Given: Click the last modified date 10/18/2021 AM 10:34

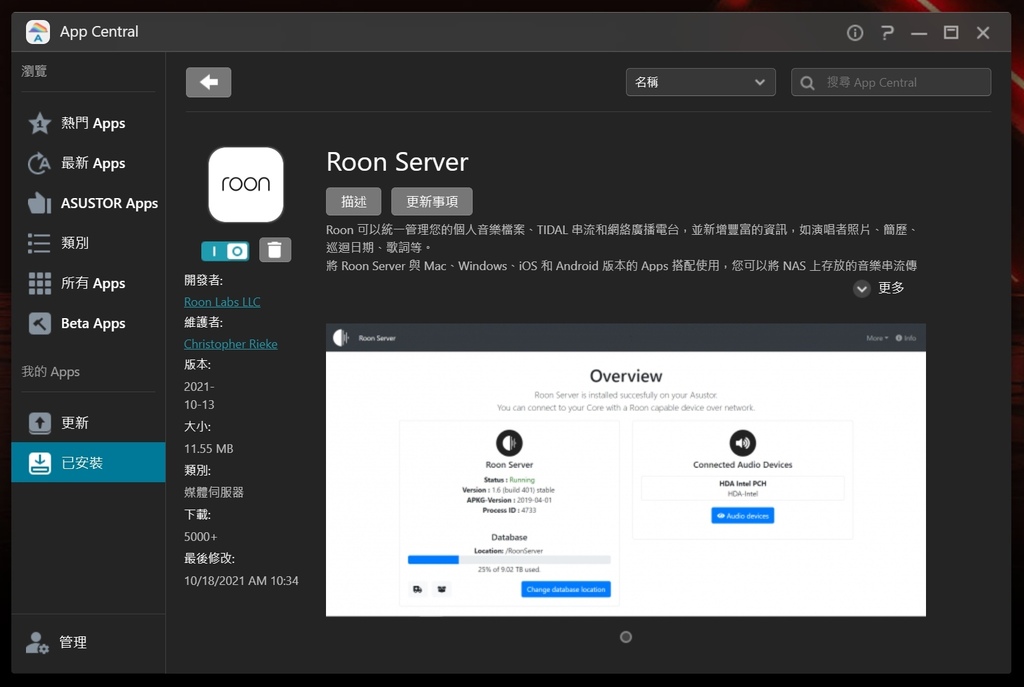Looking at the screenshot, I should (x=241, y=581).
